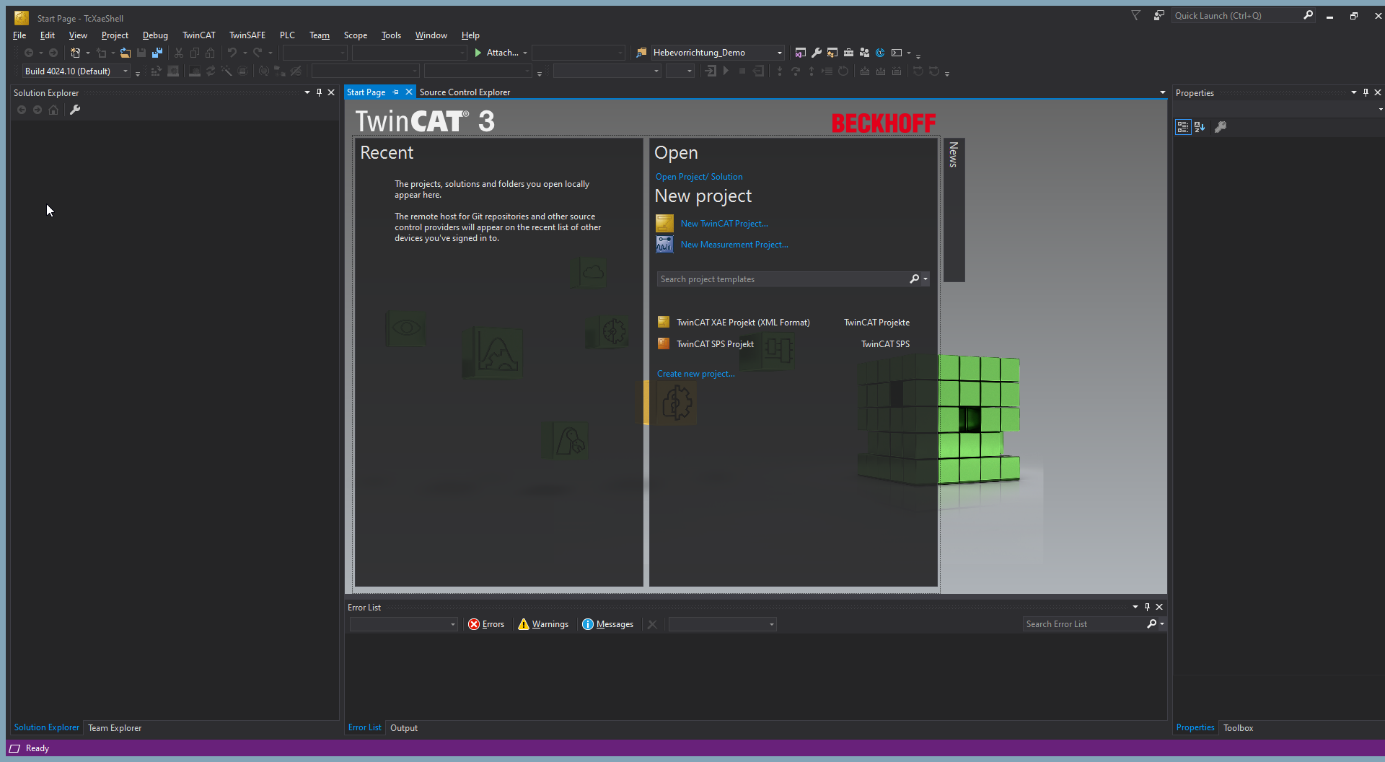Screen dimensions: 1385x762
Task: Switch to the Source Control Explorer tab
Action: [x=465, y=92]
